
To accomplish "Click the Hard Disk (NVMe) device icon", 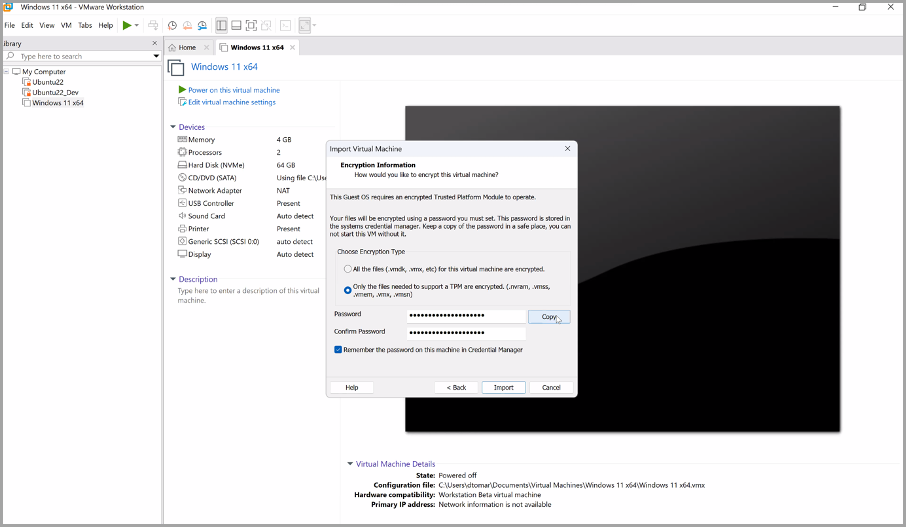I will [x=182, y=165].
